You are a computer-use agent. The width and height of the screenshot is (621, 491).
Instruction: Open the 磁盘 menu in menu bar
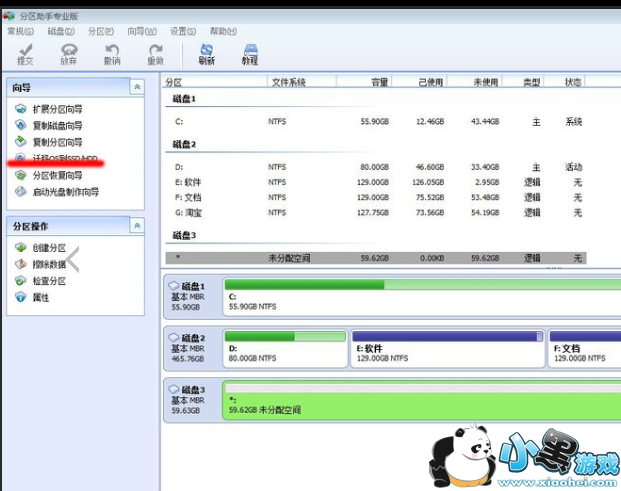coord(60,31)
